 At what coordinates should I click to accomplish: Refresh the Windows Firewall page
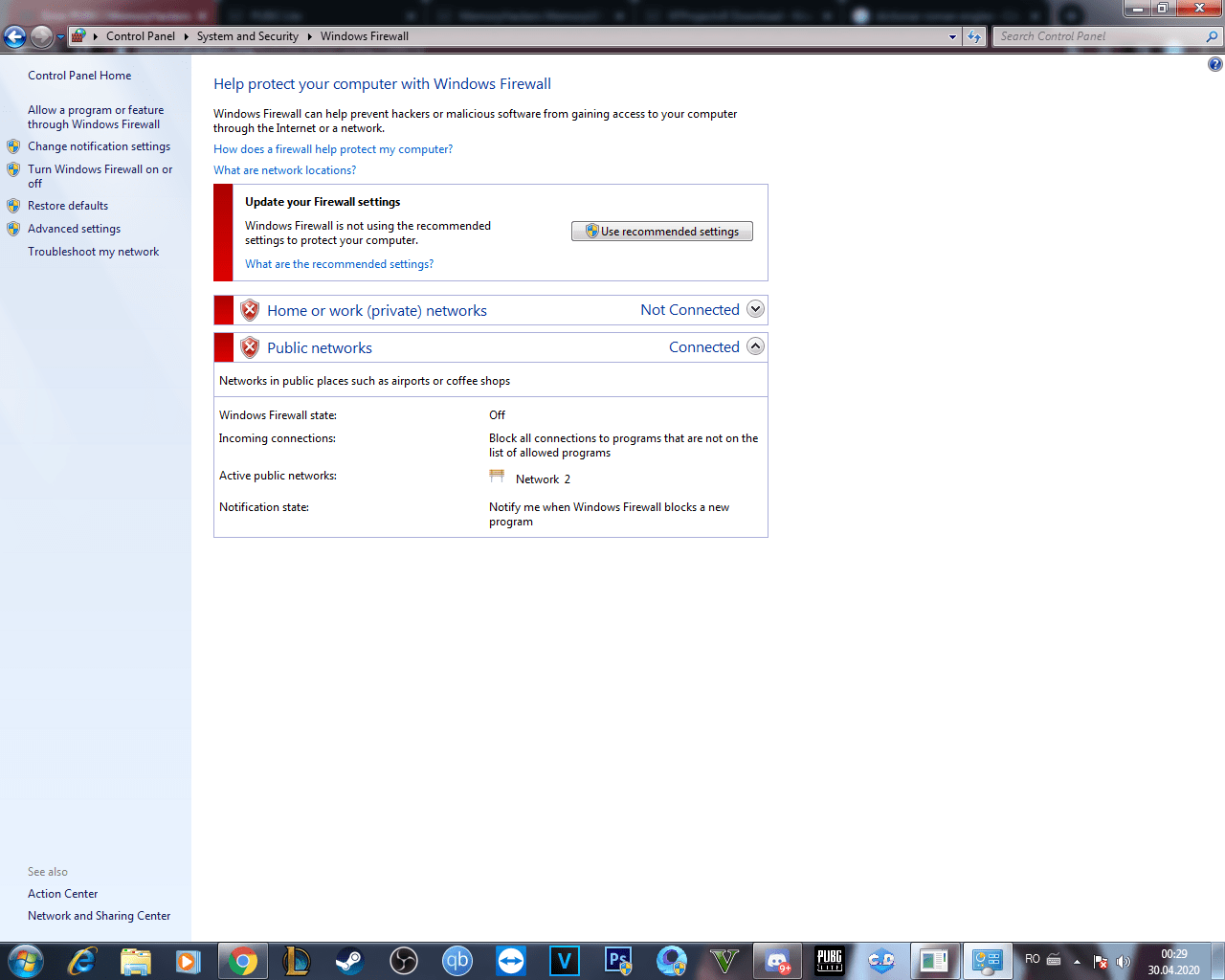tap(974, 36)
